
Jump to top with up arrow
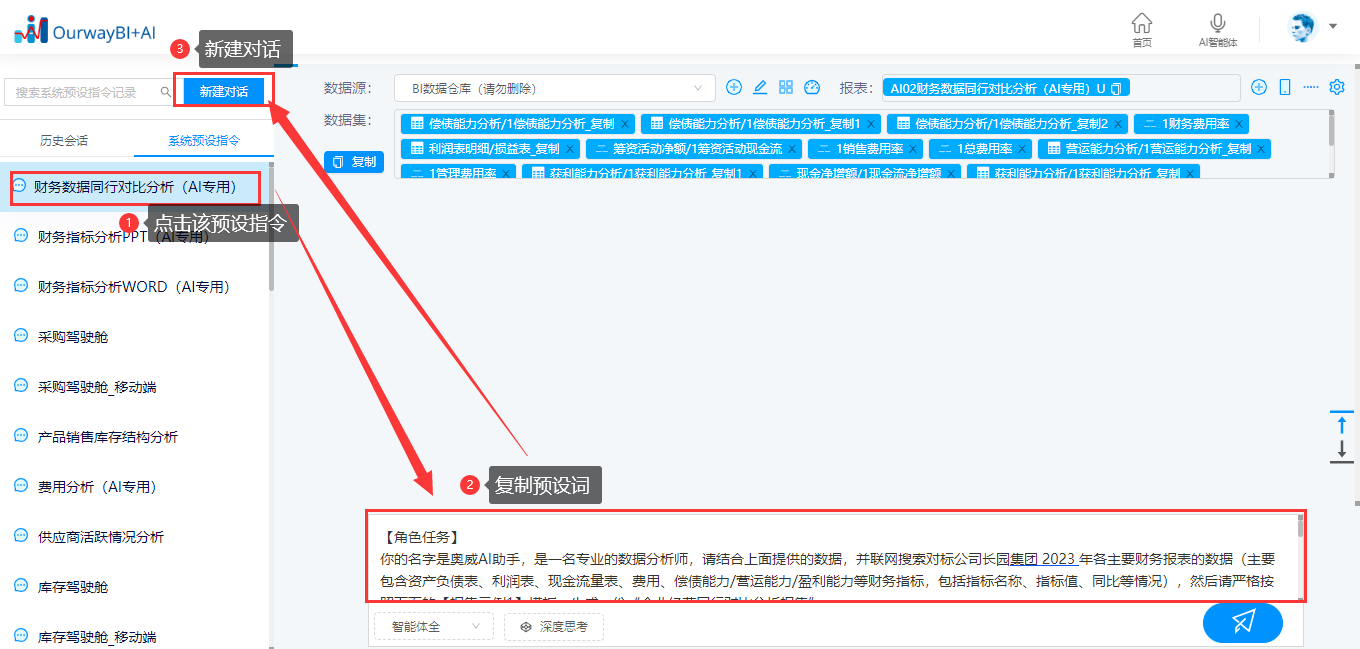1342,424
